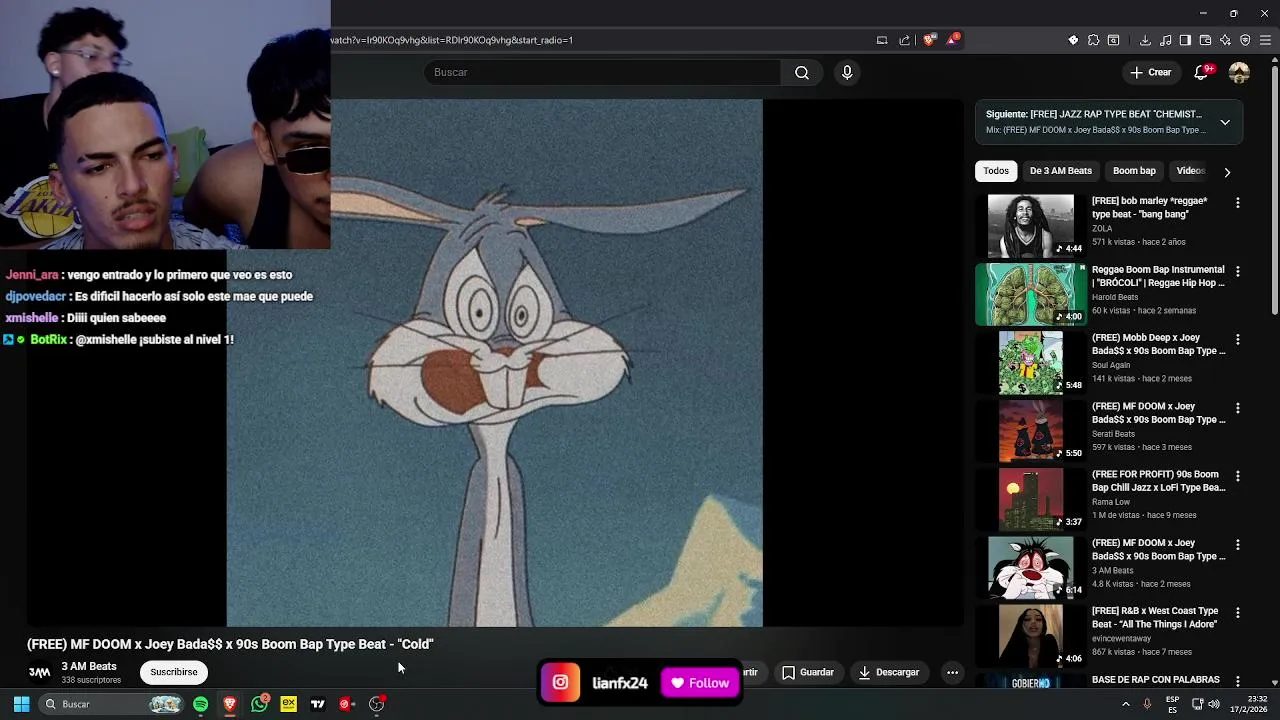Image resolution: width=1280 pixels, height=720 pixels.
Task: Toggle the browser sidebar panel icon
Action: pos(1185,40)
